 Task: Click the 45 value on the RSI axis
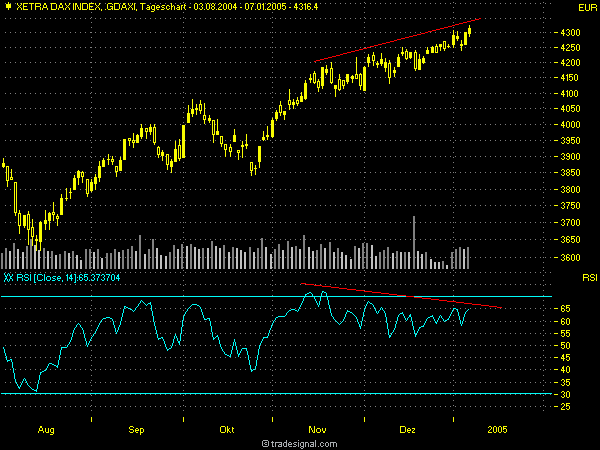pos(565,358)
